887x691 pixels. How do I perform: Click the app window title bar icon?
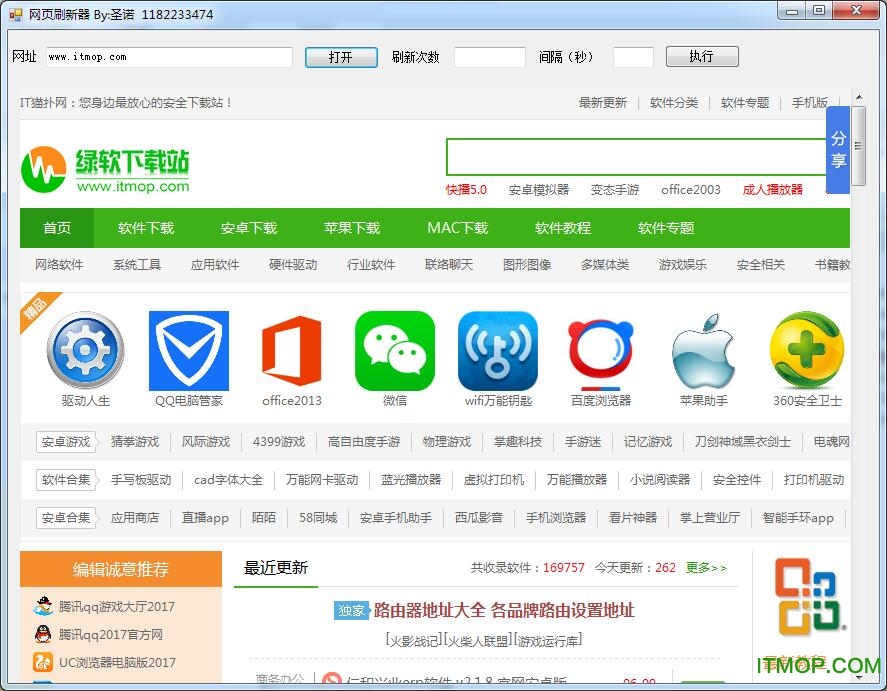15,14
